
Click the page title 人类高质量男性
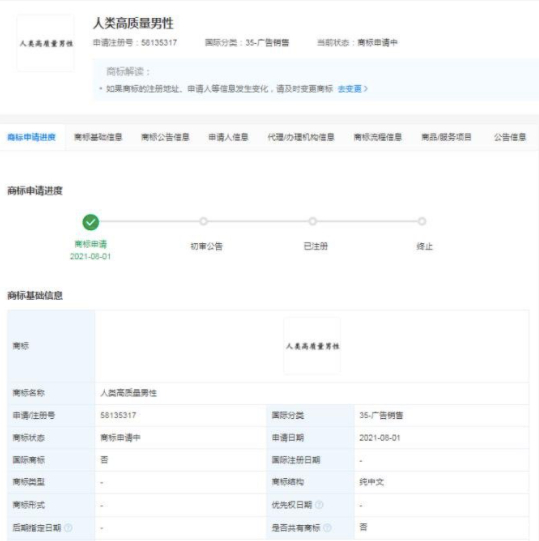coord(133,23)
